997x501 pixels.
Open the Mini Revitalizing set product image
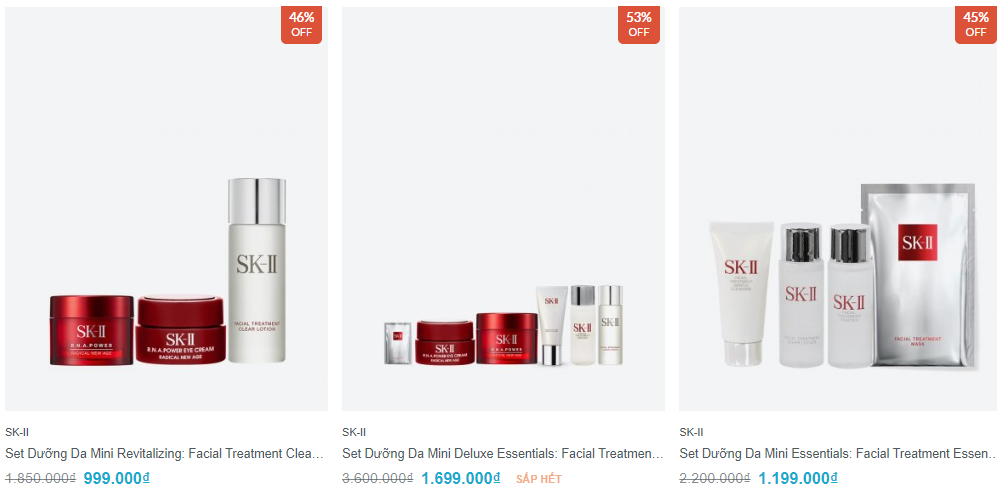coord(167,209)
